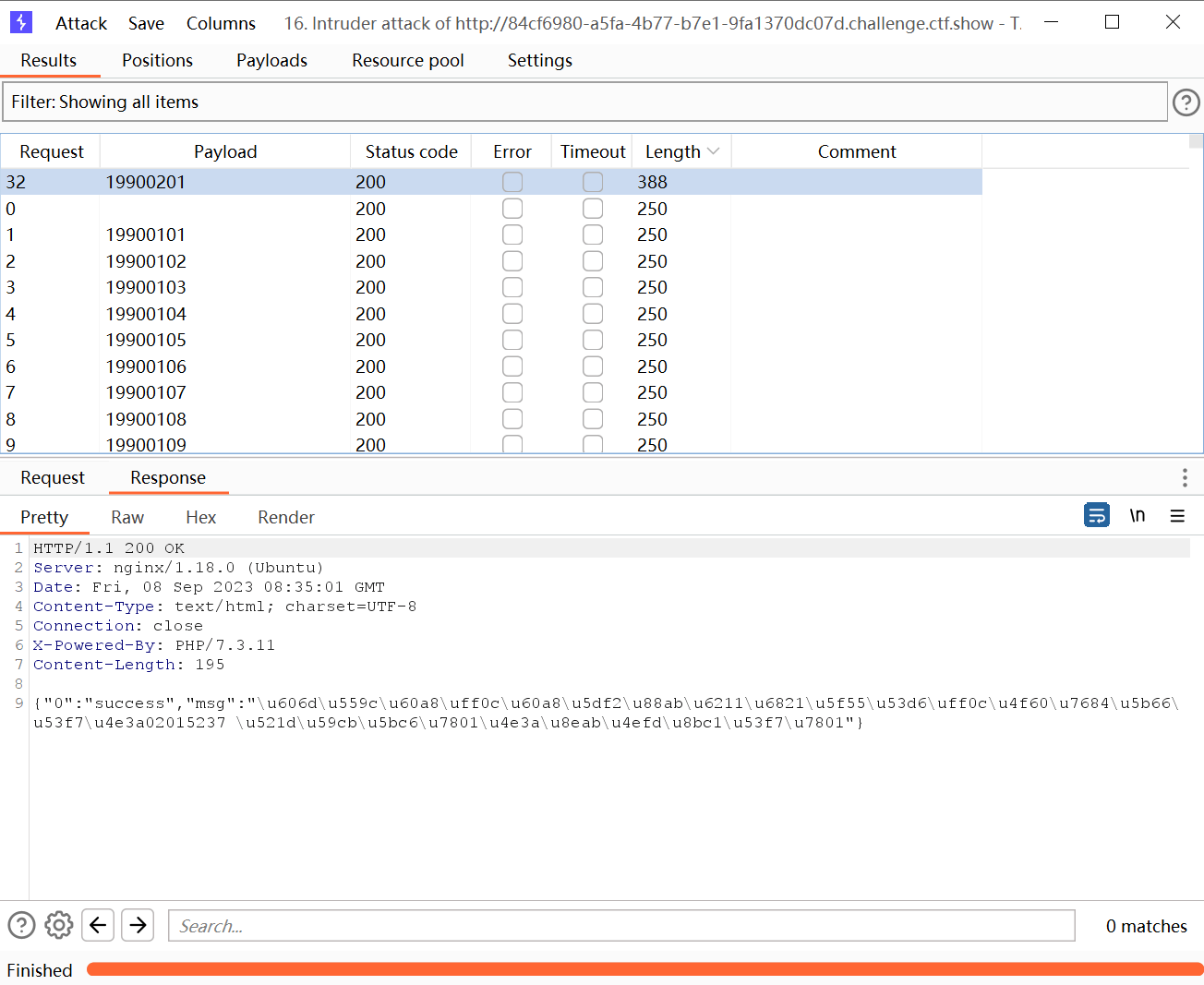Switch to the Raw response view
Viewport: 1204px width, 985px height.
pyautogui.click(x=127, y=517)
